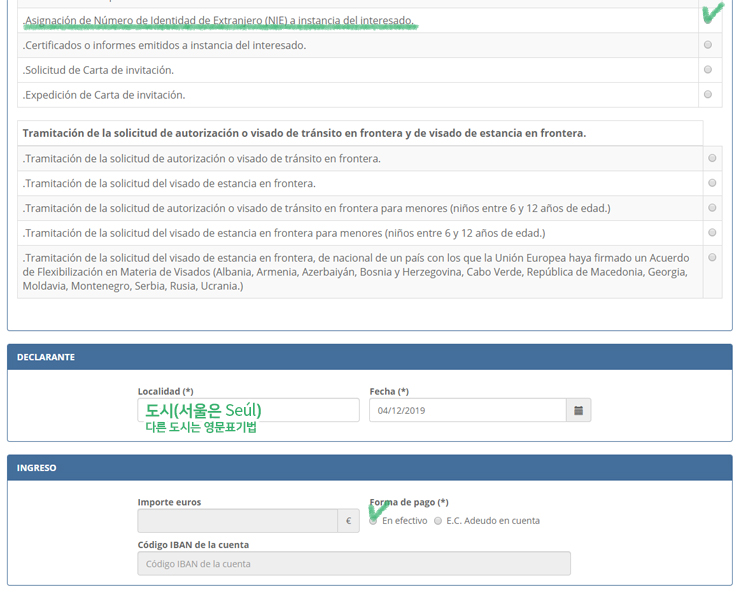Click the Importe euros label
740x592 pixels.
point(169,502)
